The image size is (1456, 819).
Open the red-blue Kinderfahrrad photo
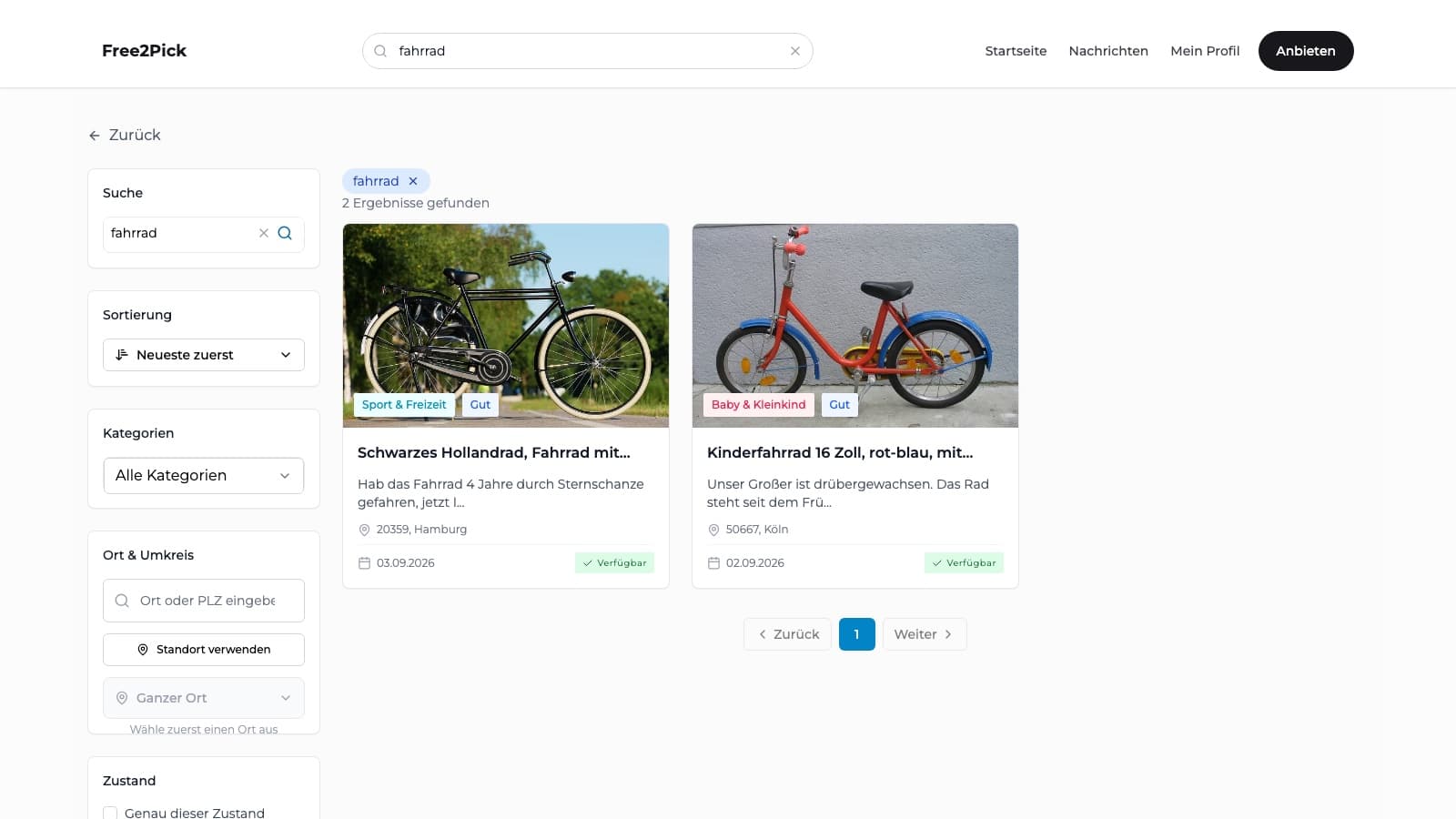(x=855, y=326)
